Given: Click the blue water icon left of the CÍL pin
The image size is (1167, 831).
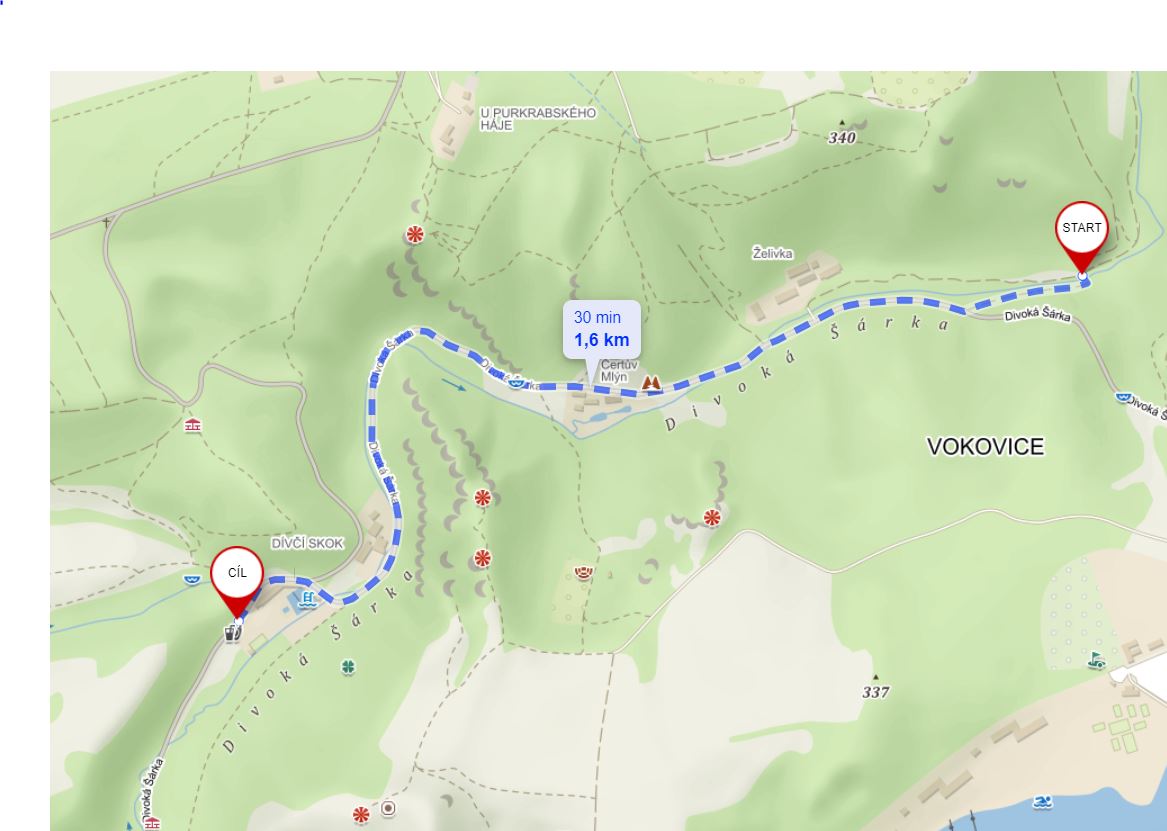Looking at the screenshot, I should pos(192,579).
